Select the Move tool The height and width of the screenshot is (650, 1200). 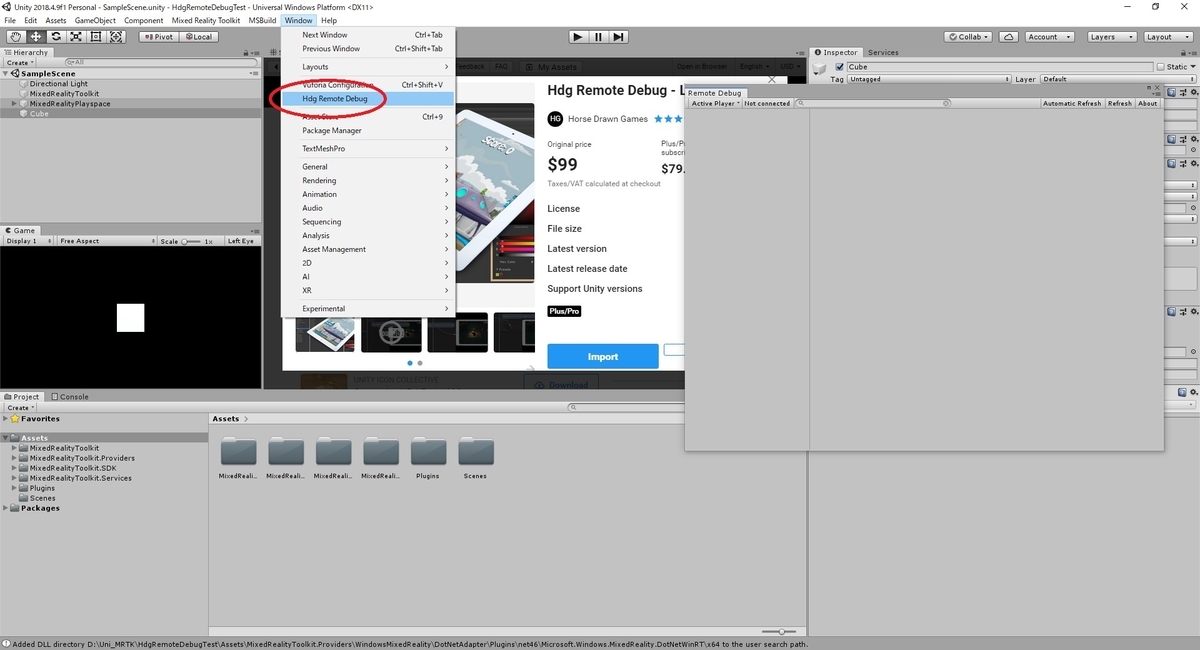pos(35,37)
